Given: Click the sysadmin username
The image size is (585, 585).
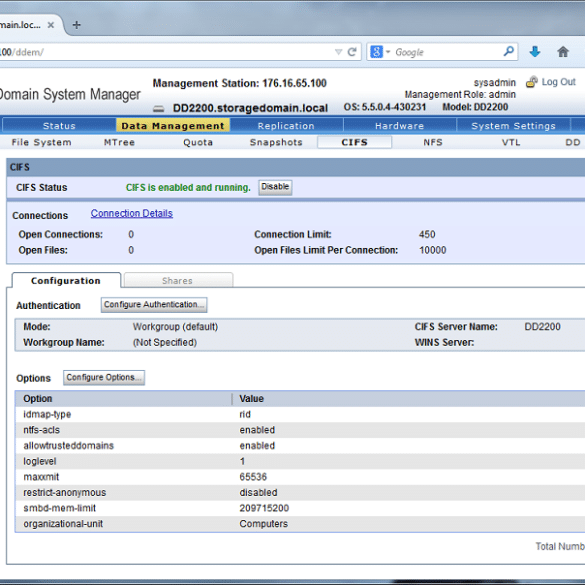Looking at the screenshot, I should (495, 82).
